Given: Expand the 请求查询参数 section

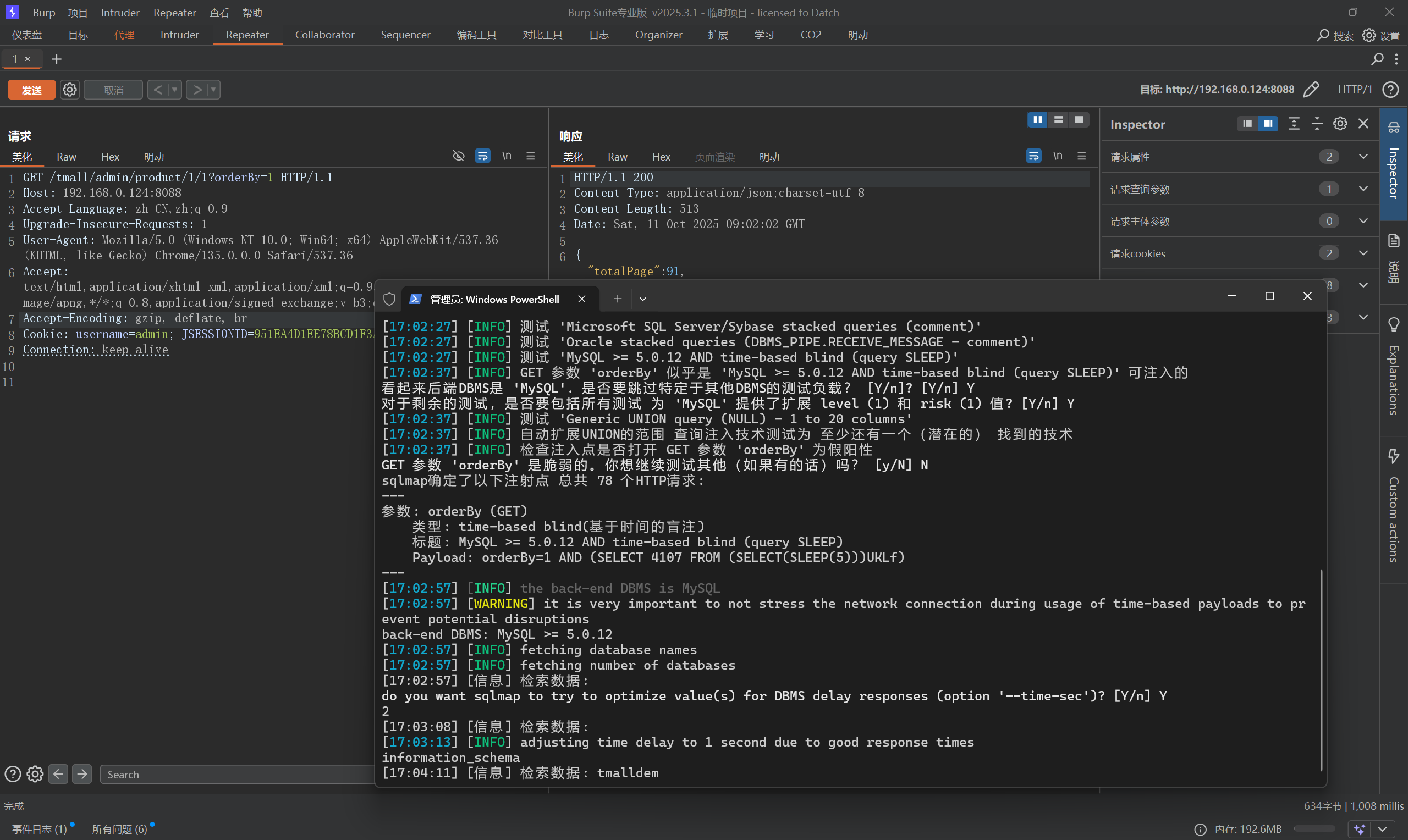Looking at the screenshot, I should point(1363,189).
